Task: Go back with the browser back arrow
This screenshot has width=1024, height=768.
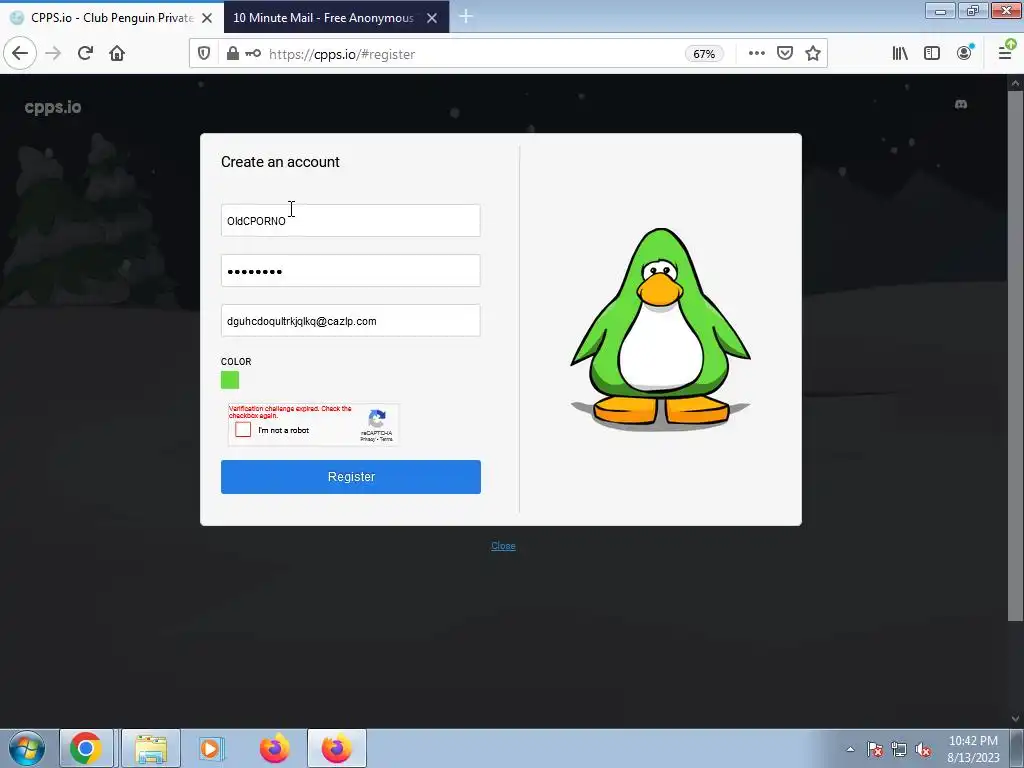Action: 20,53
